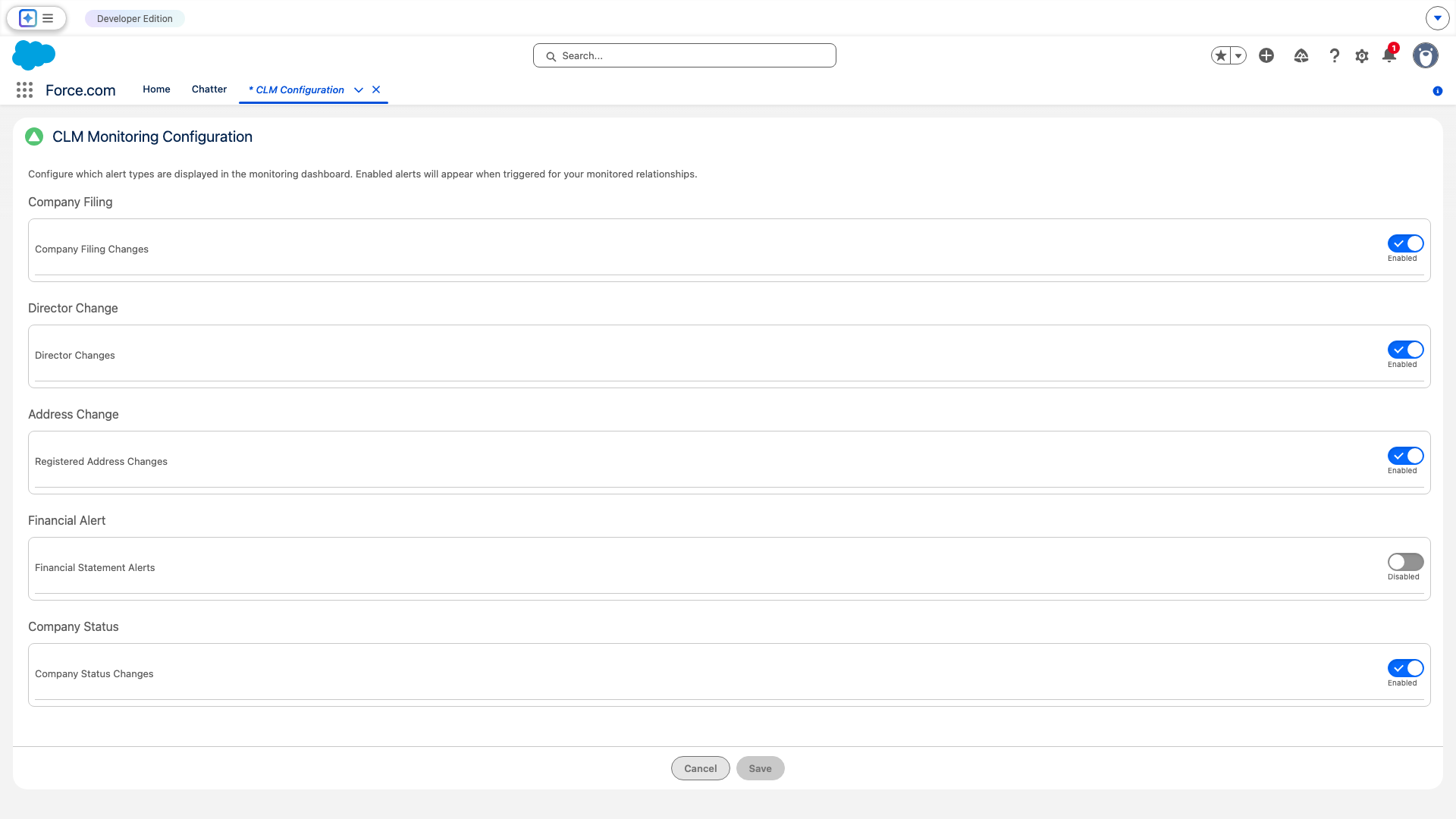Disable Company Filing Changes toggle
The height and width of the screenshot is (819, 1456).
click(x=1405, y=243)
